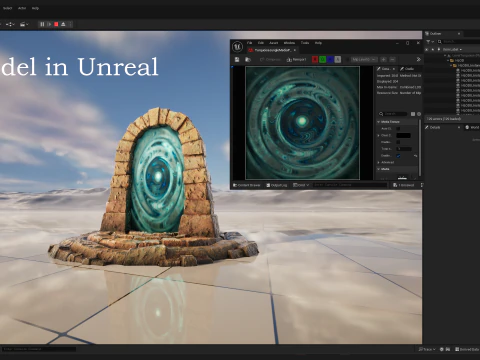Eject from the player controller
480x360 pixels.
tap(63, 24)
